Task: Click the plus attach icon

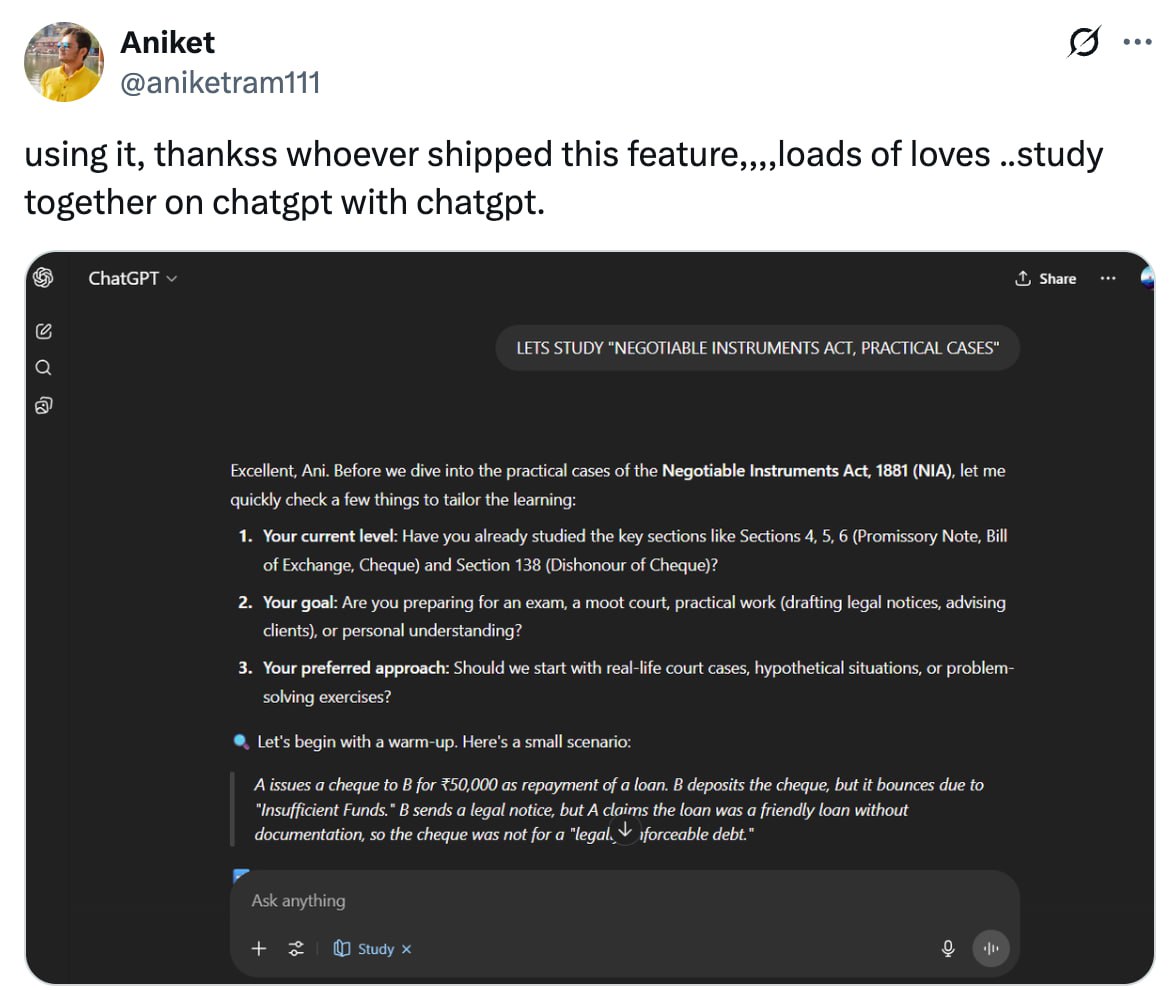Action: 259,949
